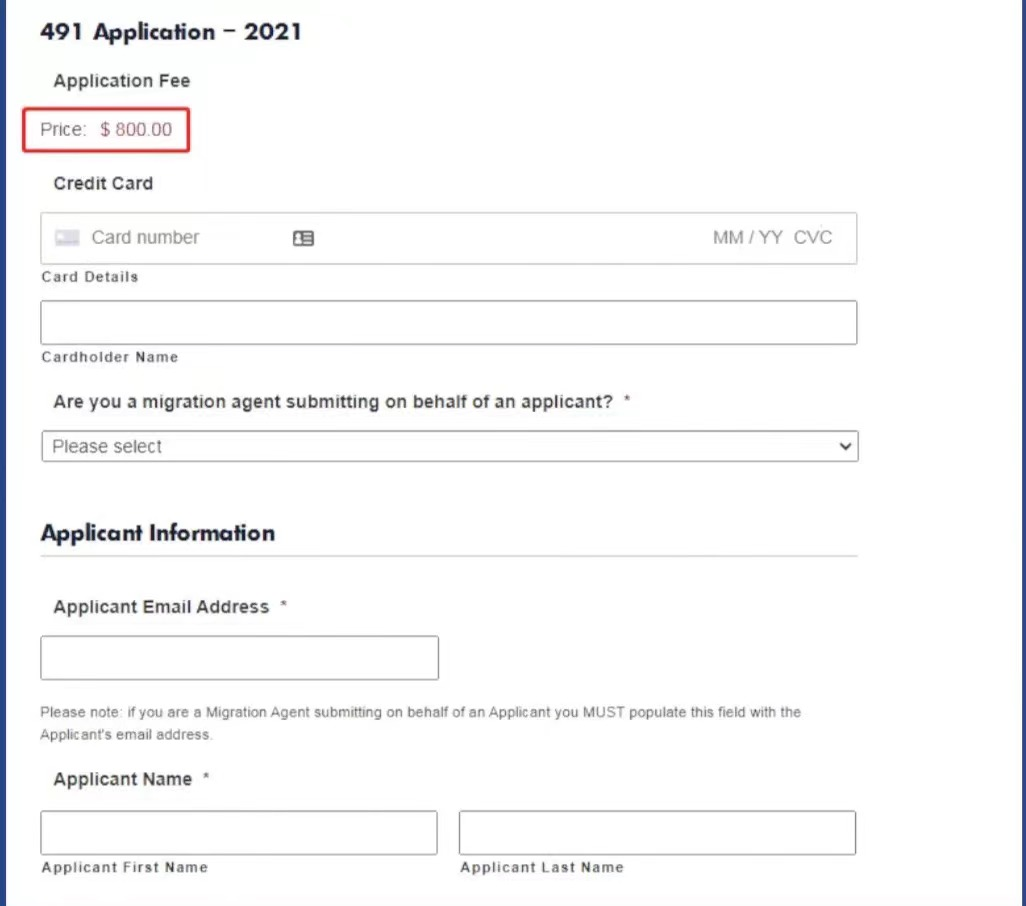
Task: Click the $ 800.00 price amount
Action: (x=136, y=130)
